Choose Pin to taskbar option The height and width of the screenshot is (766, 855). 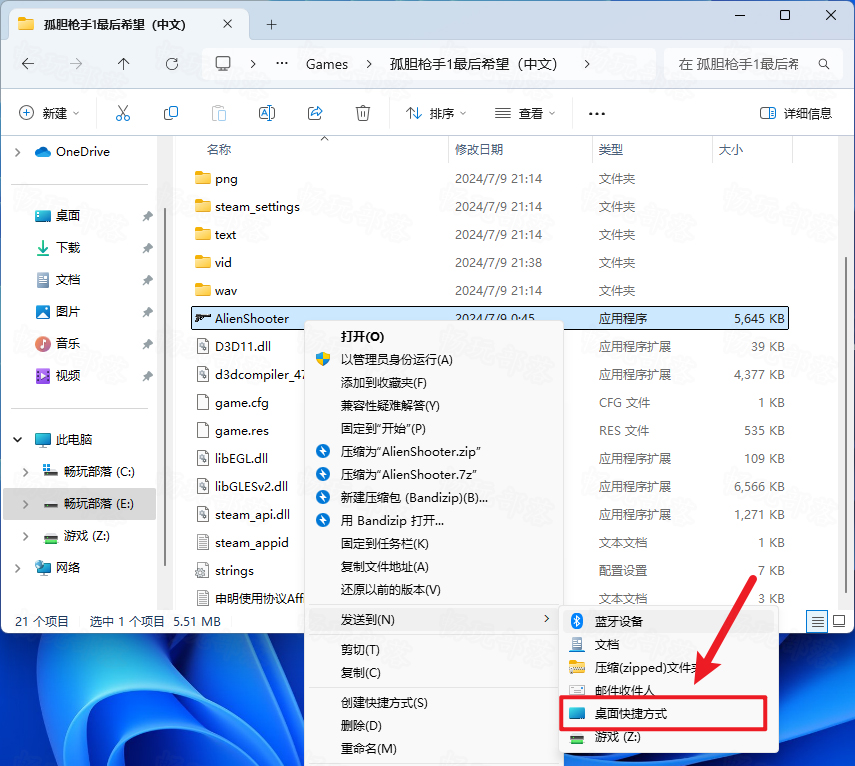tap(434, 544)
